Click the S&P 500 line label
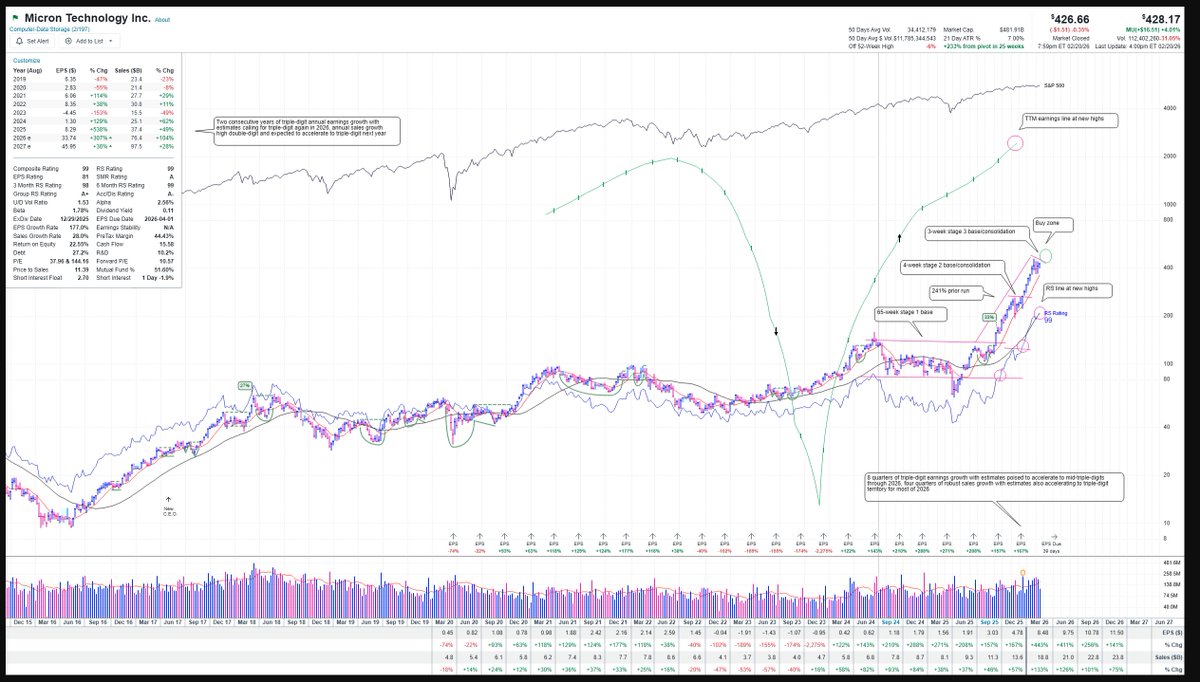1200x682 pixels. point(1054,86)
